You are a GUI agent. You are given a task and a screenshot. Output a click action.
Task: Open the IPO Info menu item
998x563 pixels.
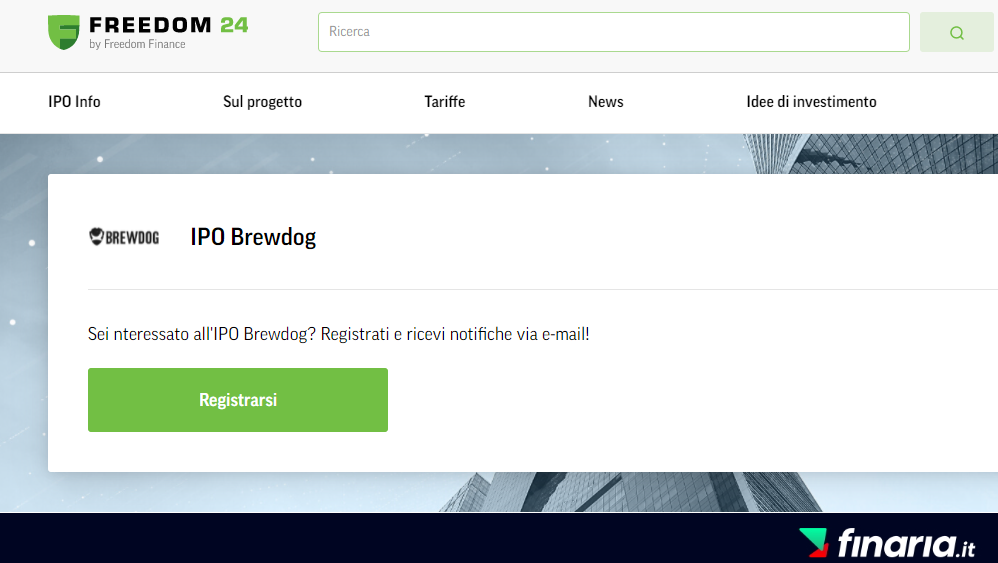74,102
